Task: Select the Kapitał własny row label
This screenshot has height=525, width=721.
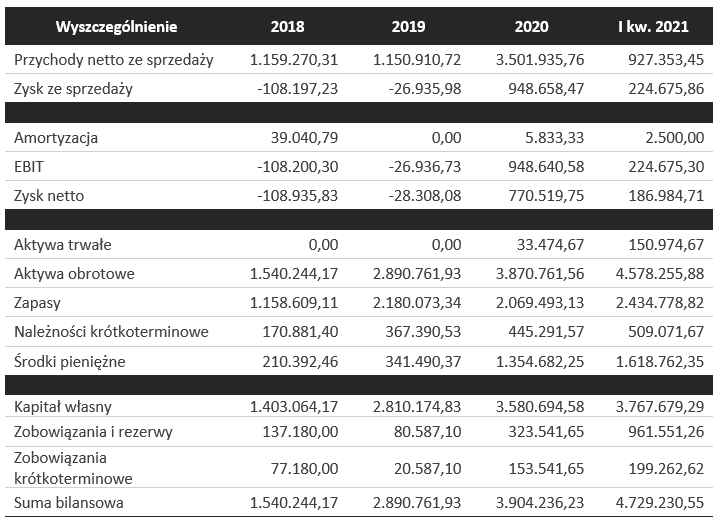Action: [x=63, y=407]
